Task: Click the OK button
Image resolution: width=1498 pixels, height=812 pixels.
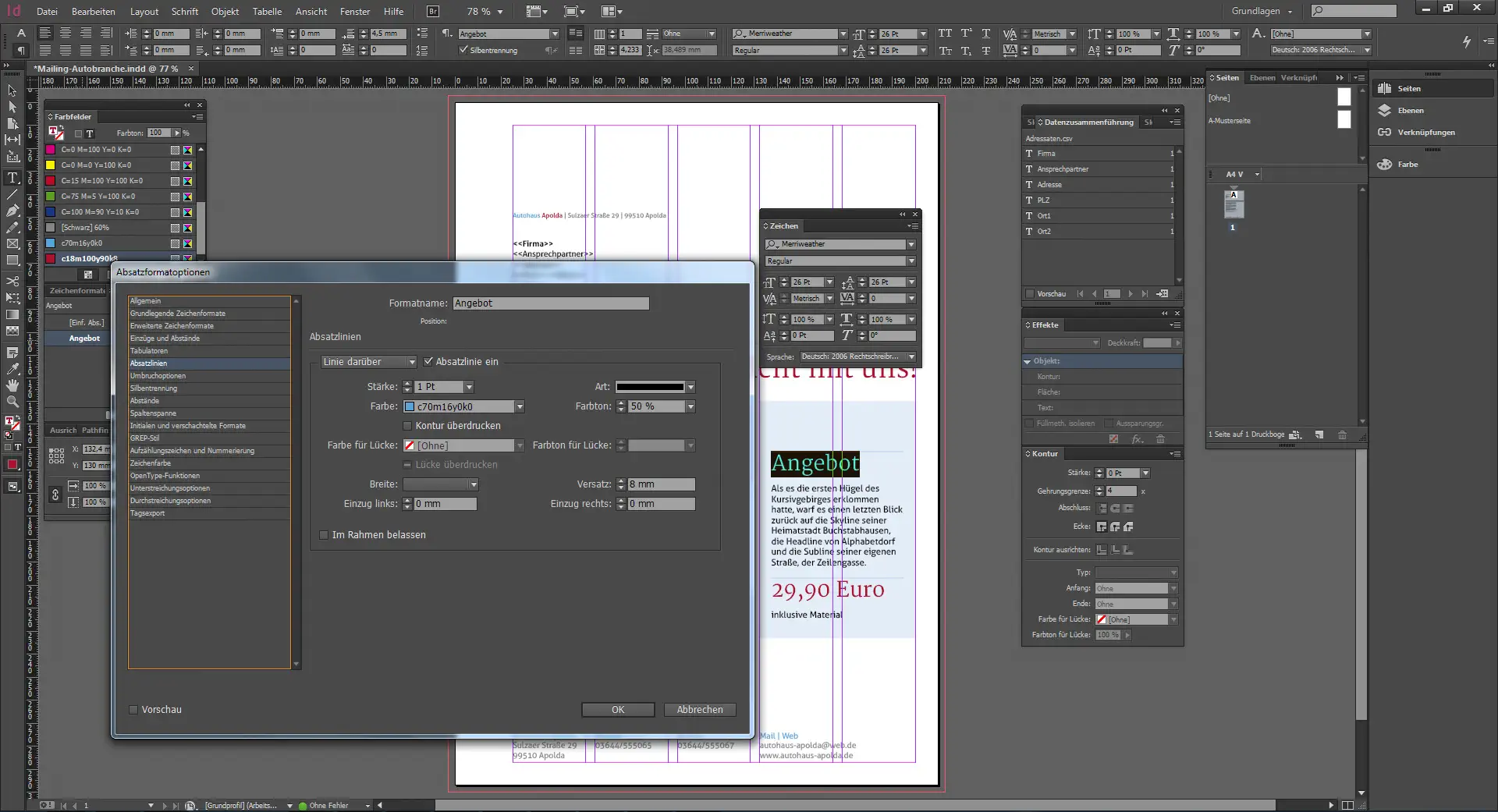Action: tap(618, 710)
